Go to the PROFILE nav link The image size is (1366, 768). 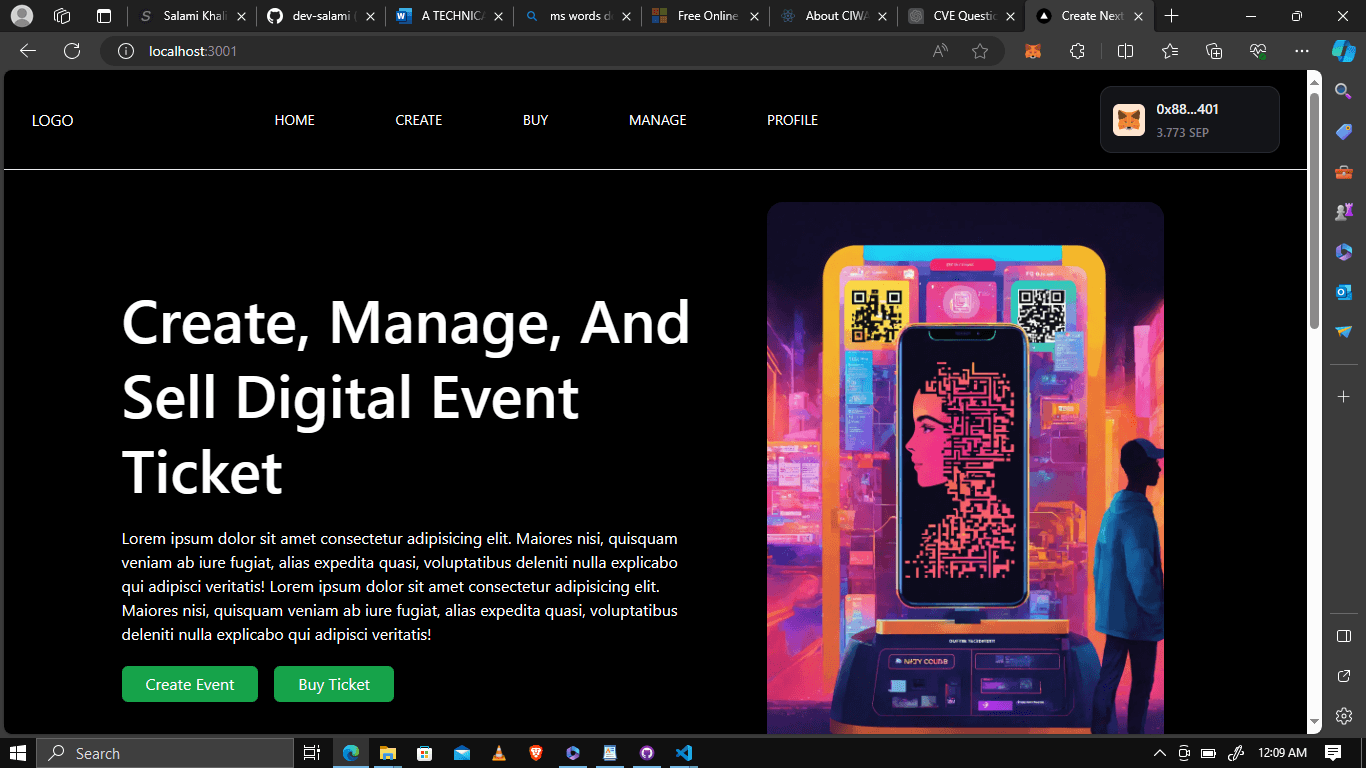pos(793,120)
